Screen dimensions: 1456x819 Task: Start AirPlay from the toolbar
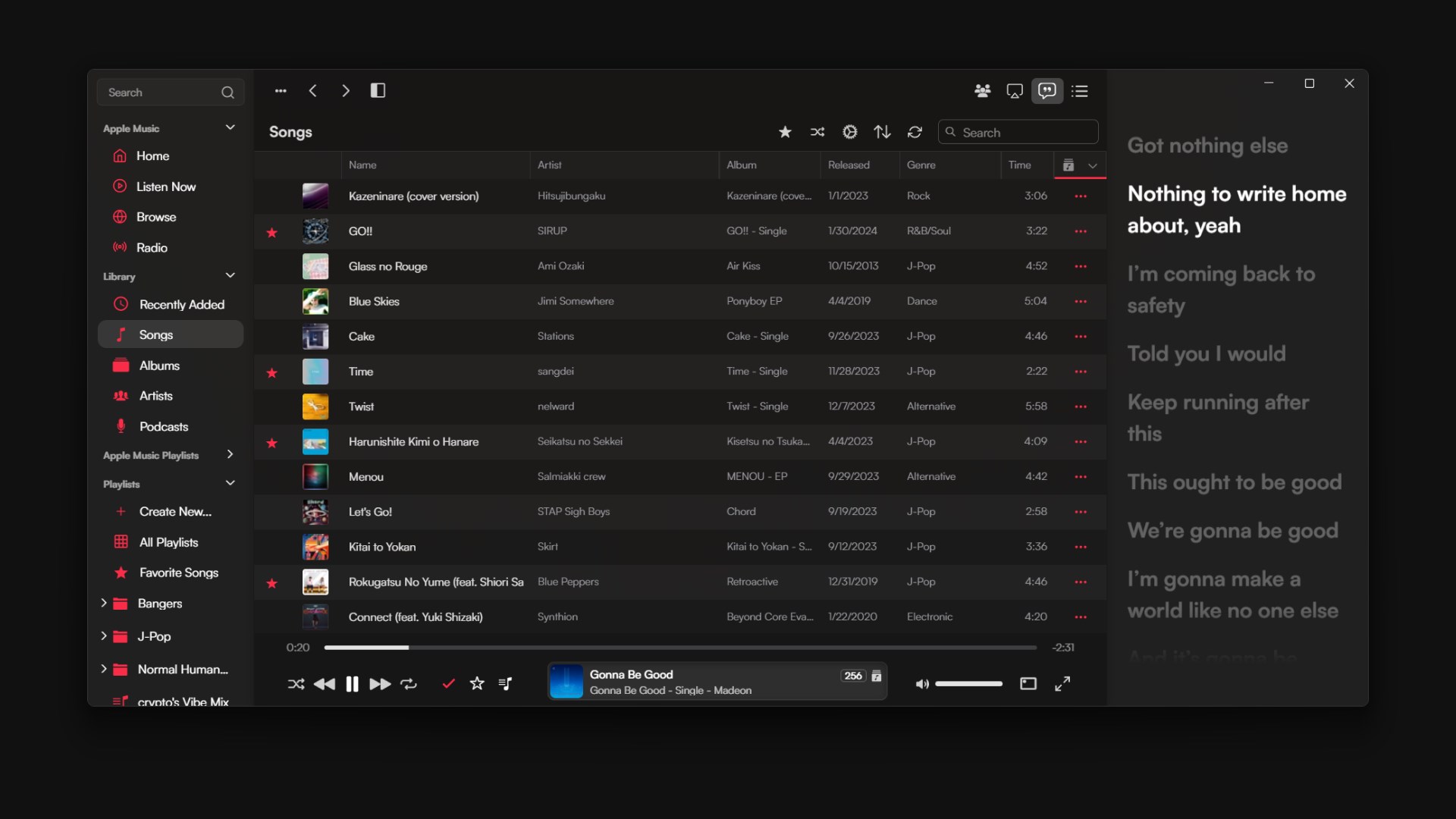tap(1015, 91)
